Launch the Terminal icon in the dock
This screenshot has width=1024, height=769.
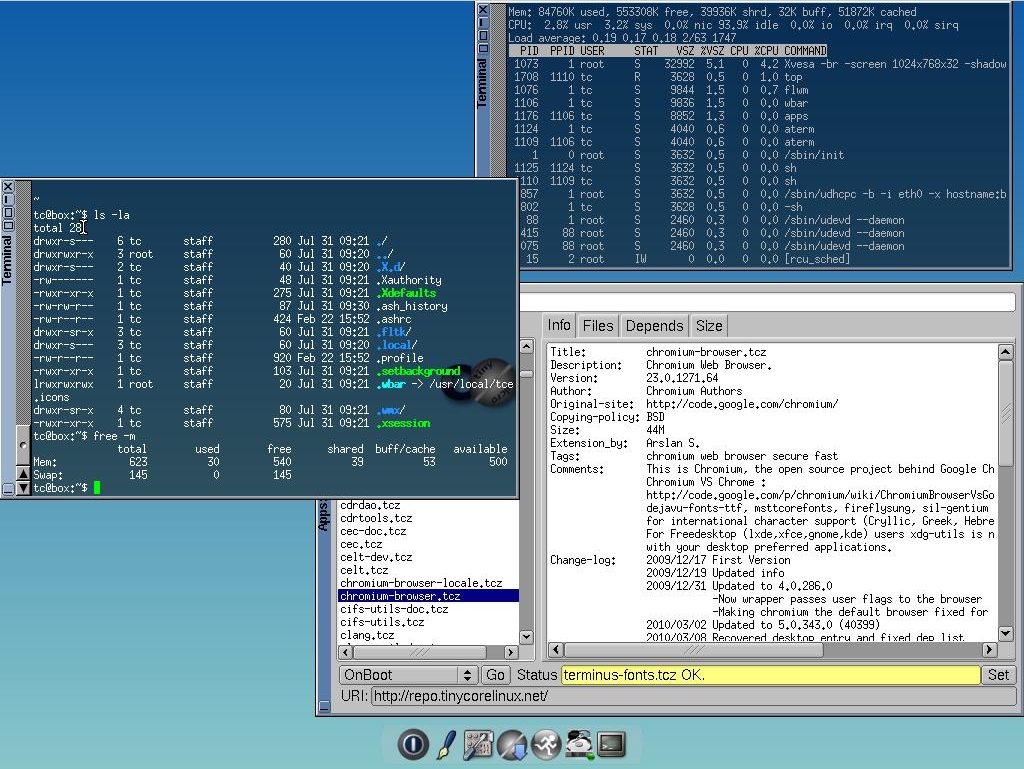611,744
